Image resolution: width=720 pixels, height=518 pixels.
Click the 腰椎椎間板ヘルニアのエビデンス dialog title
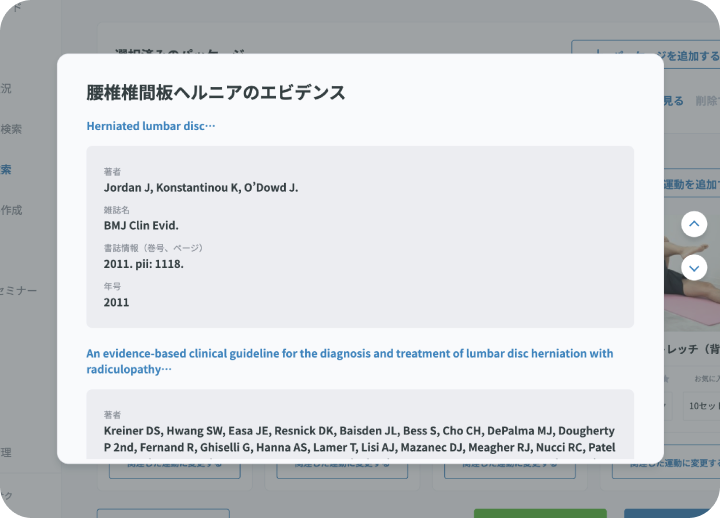pyautogui.click(x=216, y=93)
